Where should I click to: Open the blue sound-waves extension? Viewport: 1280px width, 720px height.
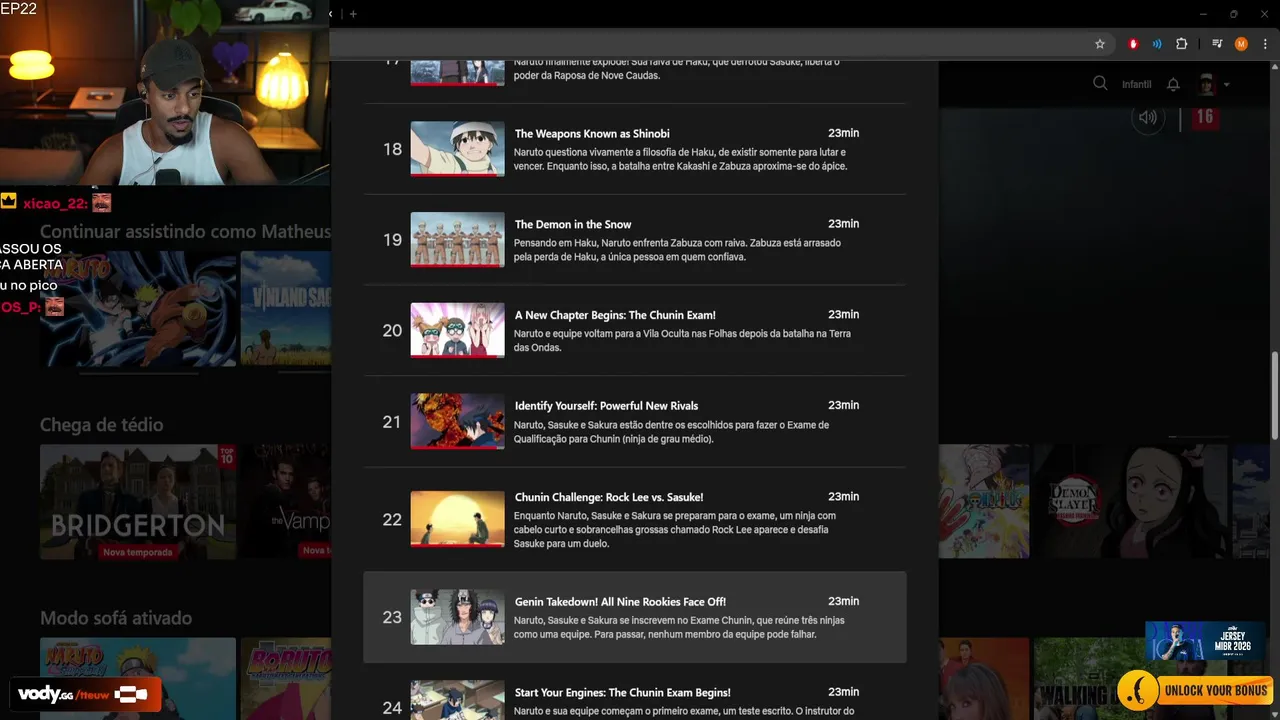coord(1157,44)
